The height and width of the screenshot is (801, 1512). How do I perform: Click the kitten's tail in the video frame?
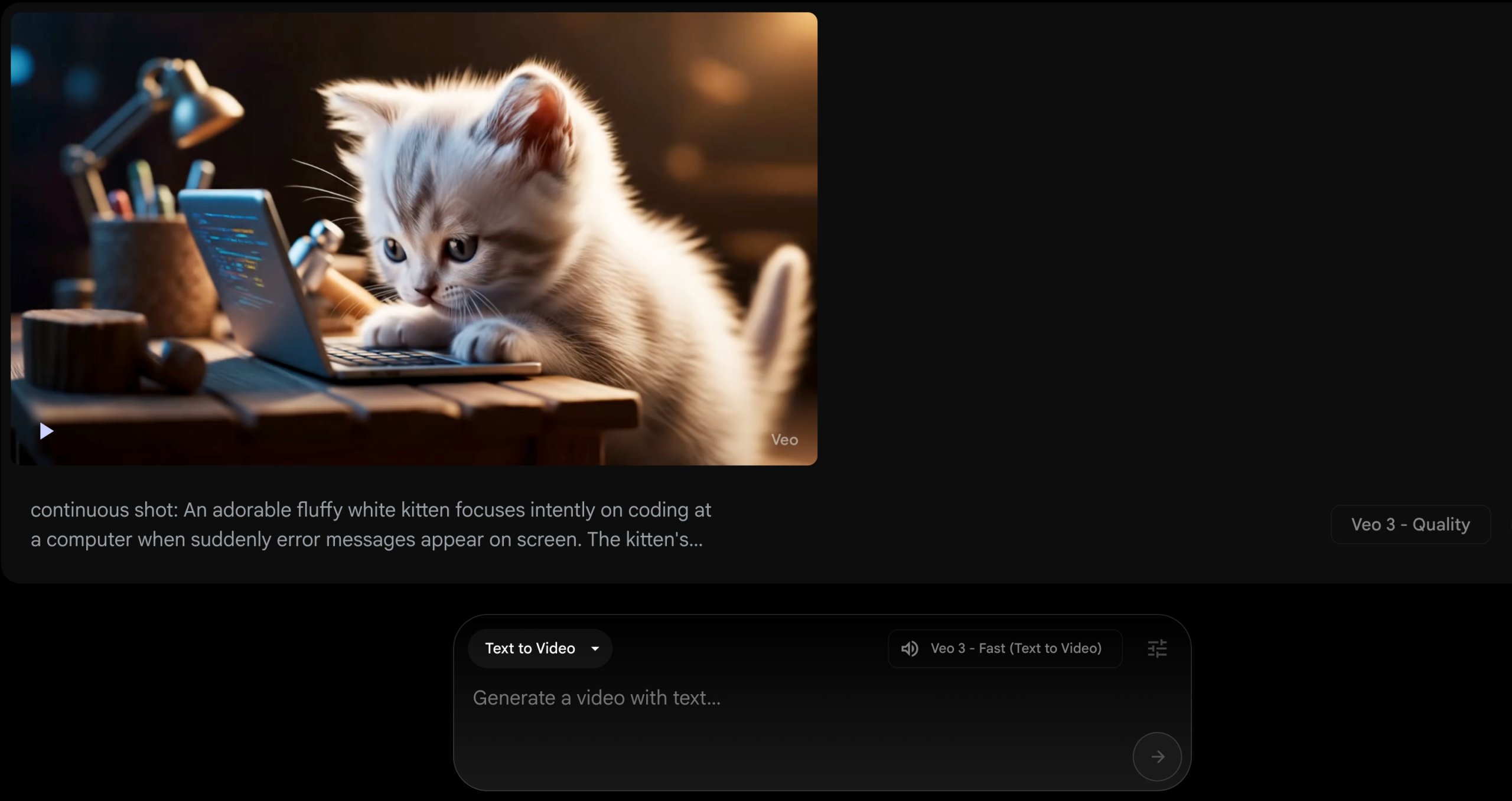(780, 307)
